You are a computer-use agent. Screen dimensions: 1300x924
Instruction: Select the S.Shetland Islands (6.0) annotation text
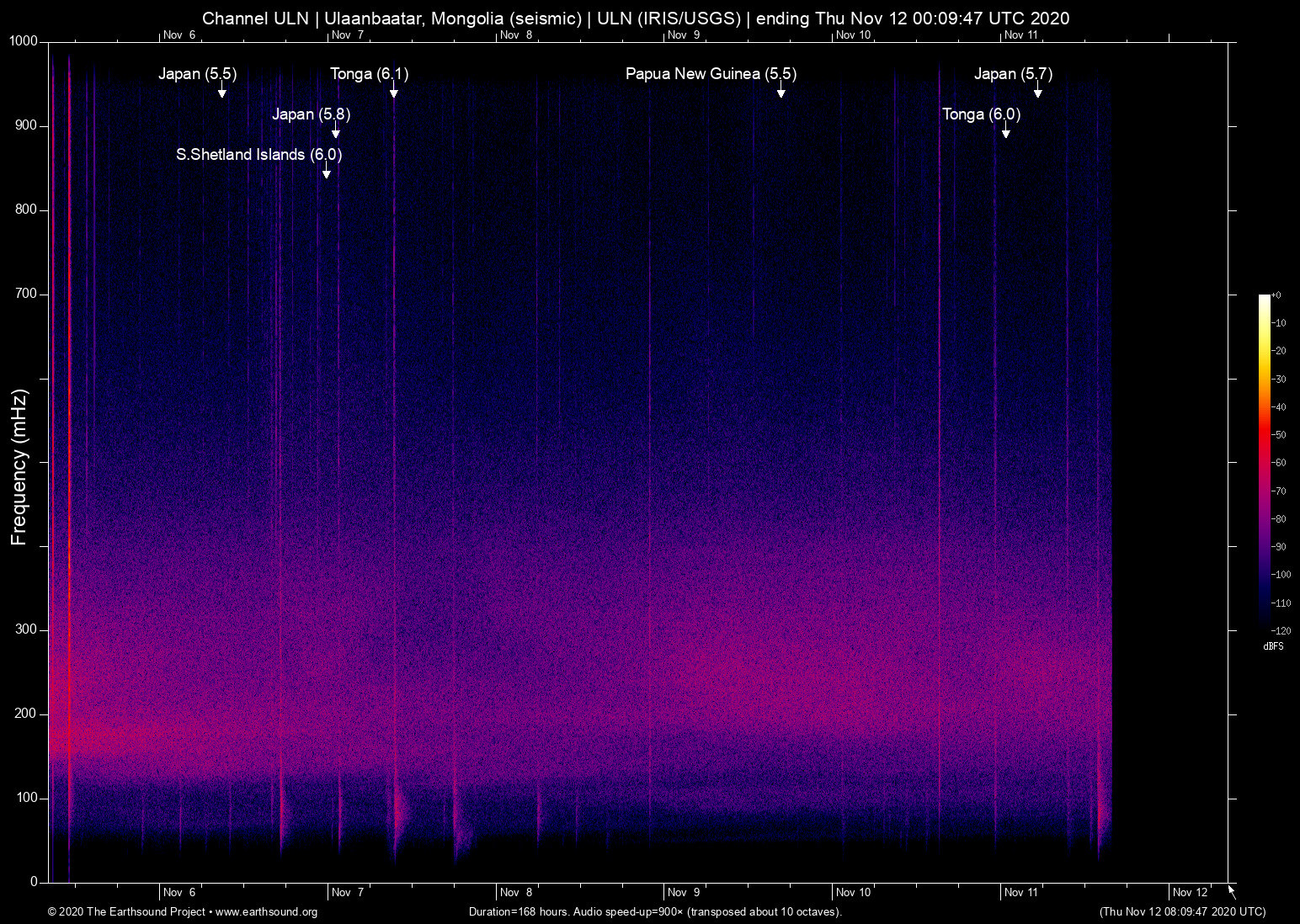[x=258, y=155]
